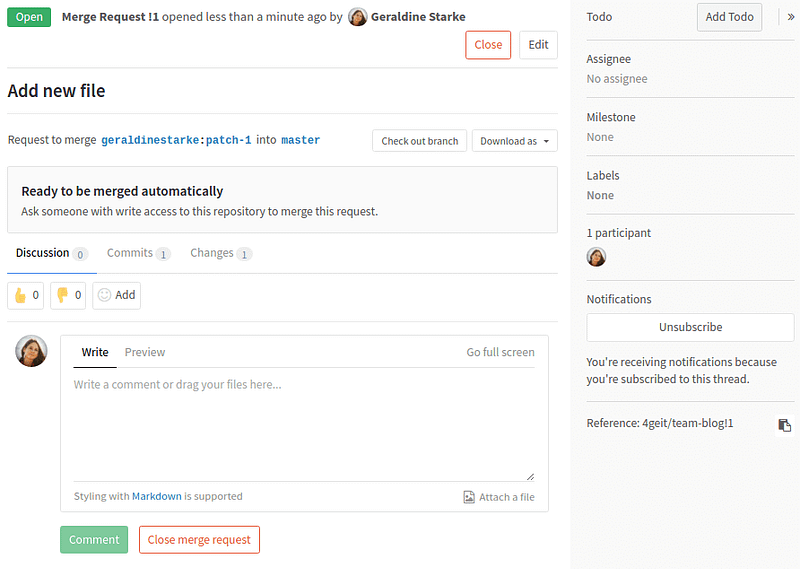Click the Attach a file icon
This screenshot has height=569, width=800.
click(x=469, y=497)
